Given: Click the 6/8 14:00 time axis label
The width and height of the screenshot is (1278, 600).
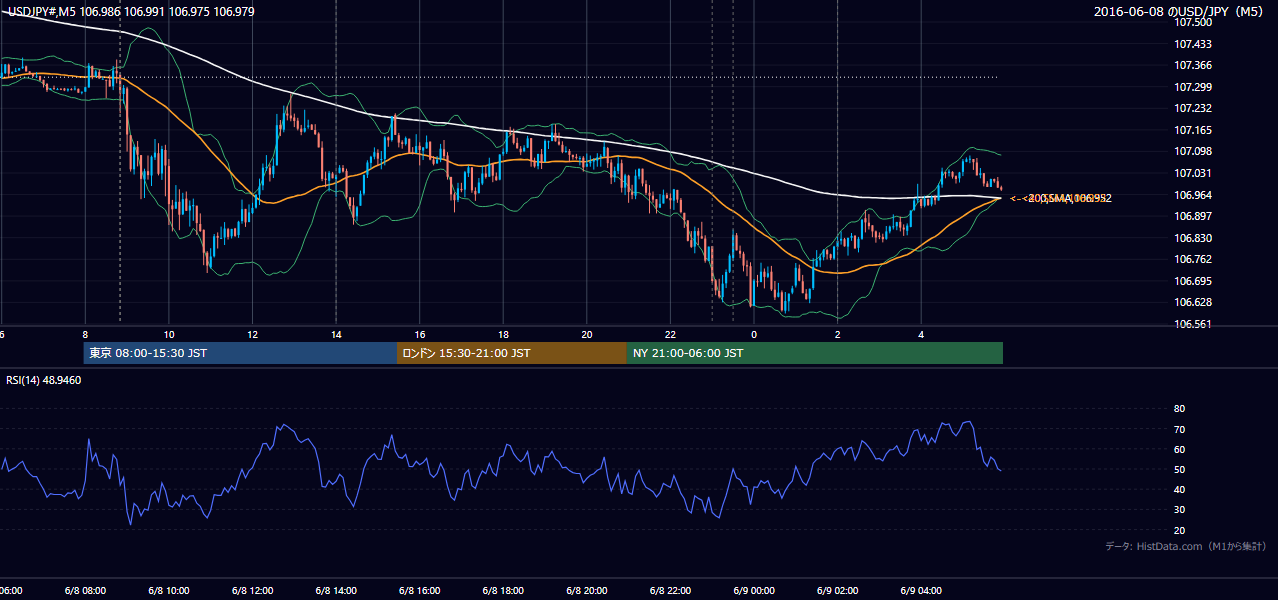Looking at the screenshot, I should coord(336,590).
